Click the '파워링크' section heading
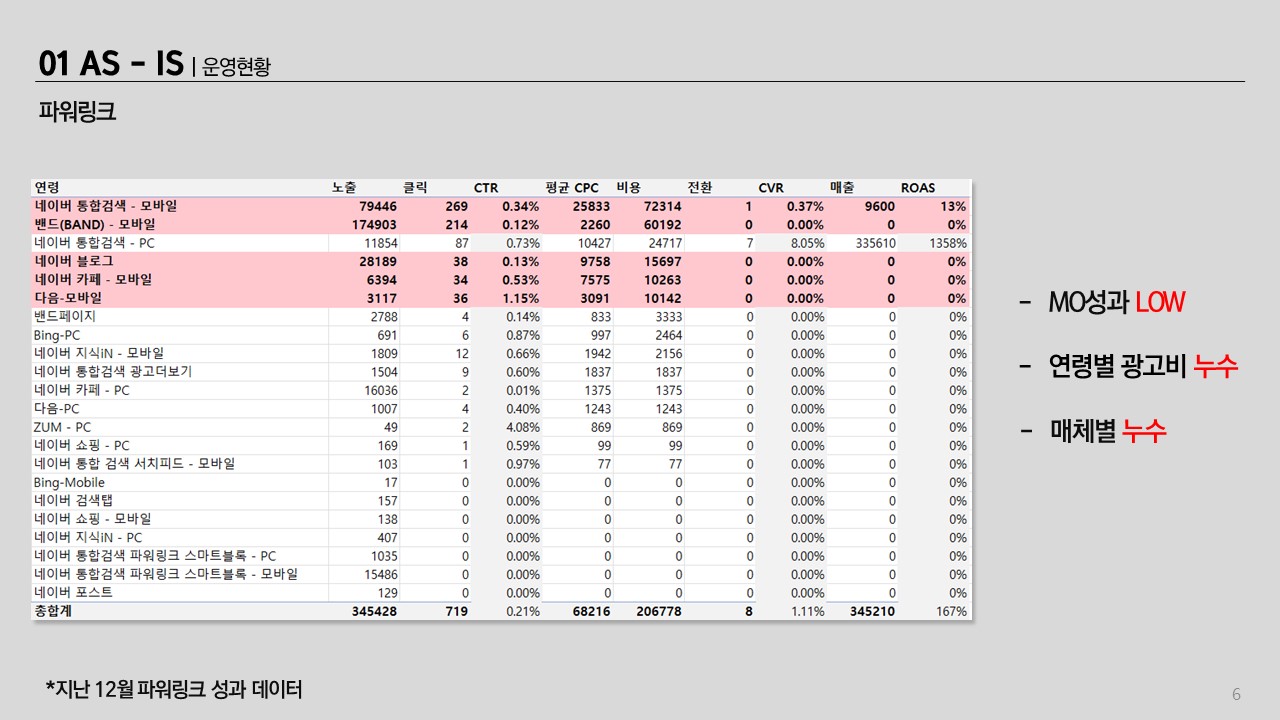 pos(77,111)
